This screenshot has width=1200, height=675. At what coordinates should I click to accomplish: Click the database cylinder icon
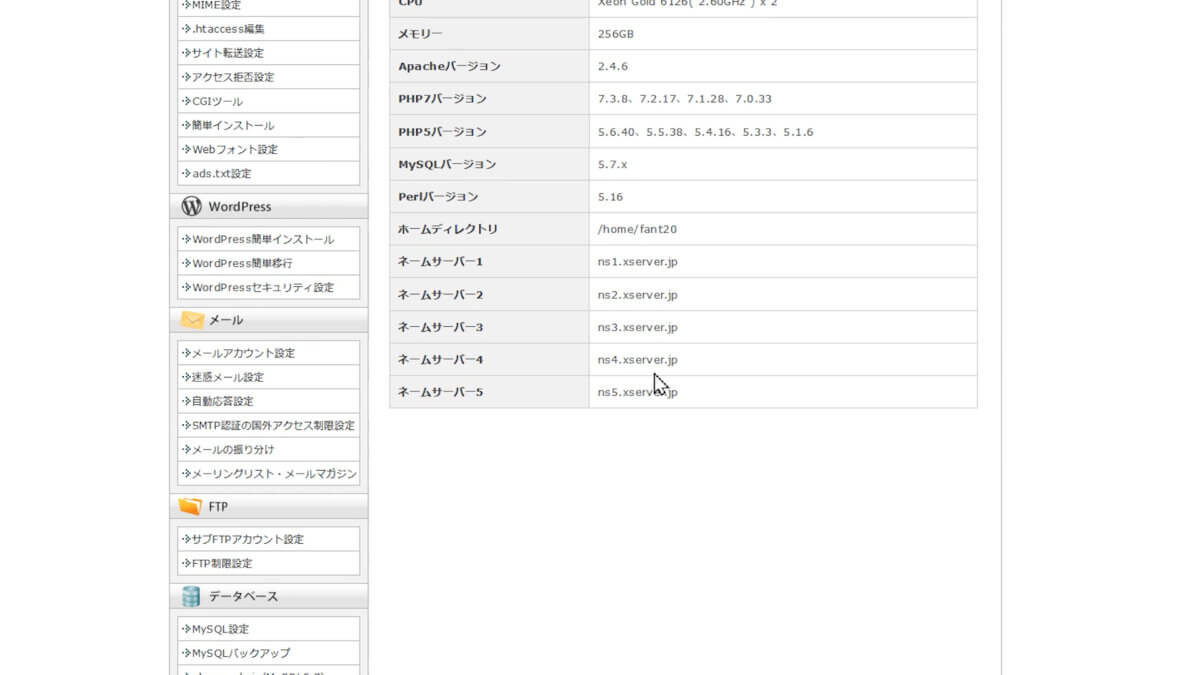click(x=192, y=596)
